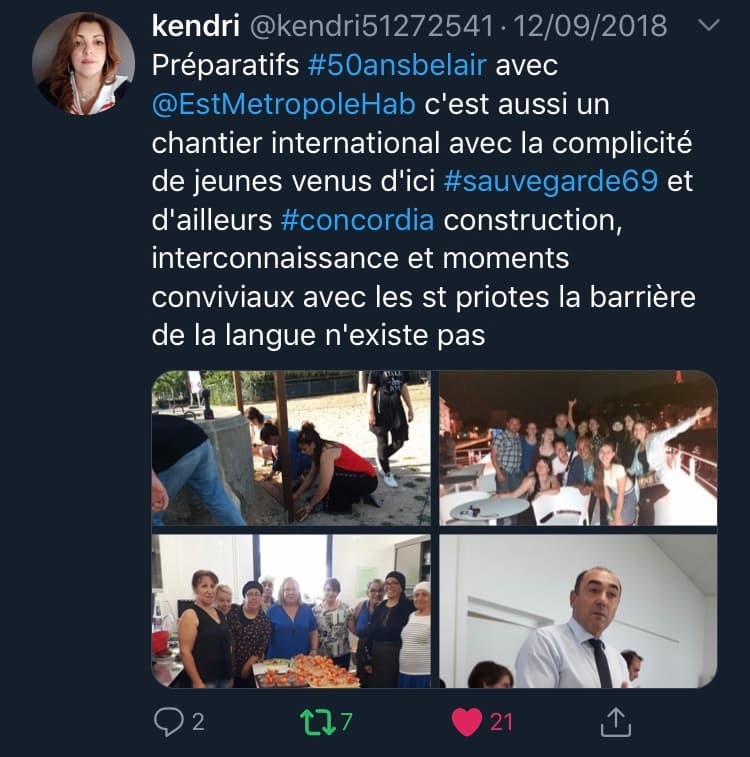Tap the share upload icon
Screen dimensions: 750x757
click(615, 722)
